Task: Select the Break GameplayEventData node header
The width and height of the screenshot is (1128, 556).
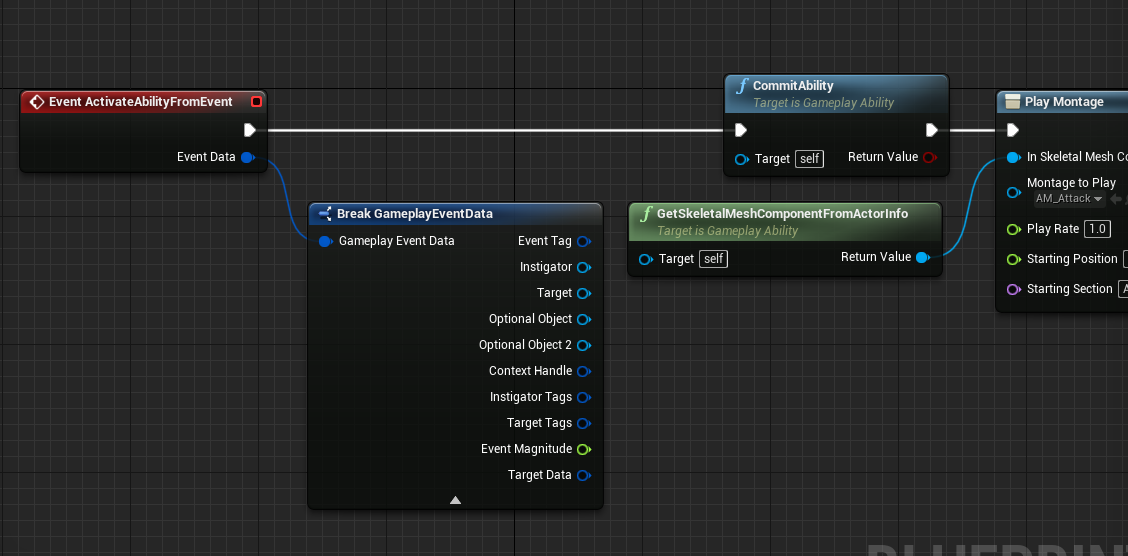Action: click(455, 214)
